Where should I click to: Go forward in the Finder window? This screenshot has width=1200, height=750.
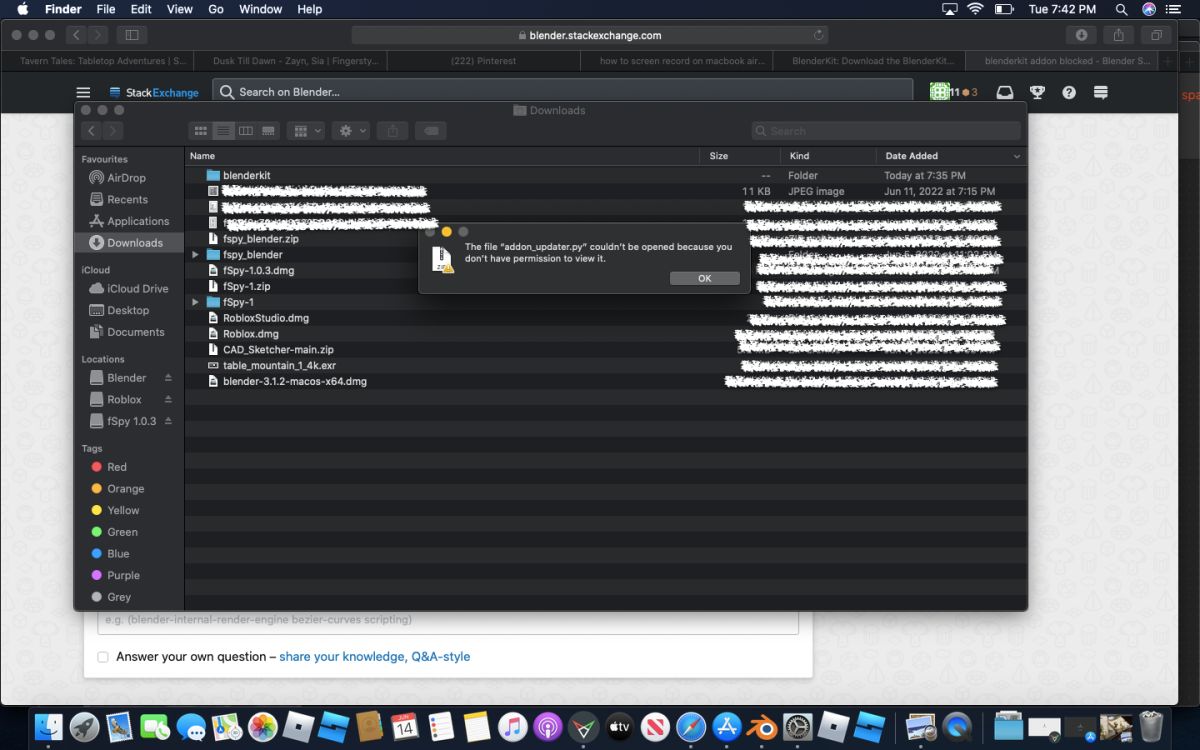coord(113,131)
